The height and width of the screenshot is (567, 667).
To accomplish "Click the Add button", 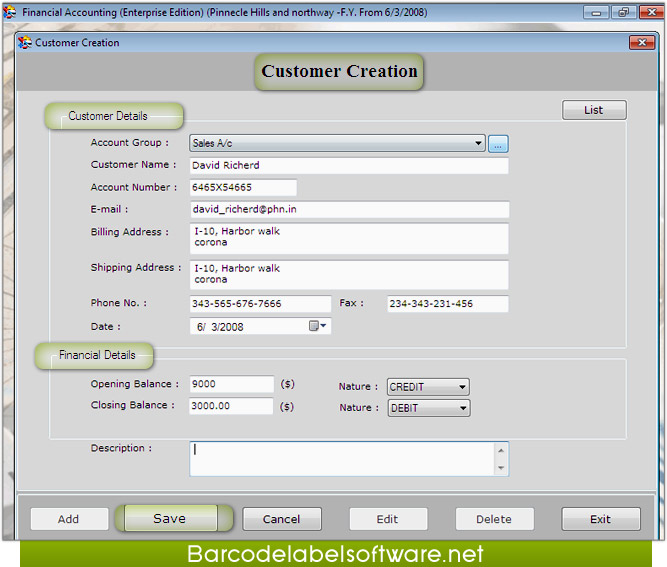I will tap(69, 519).
